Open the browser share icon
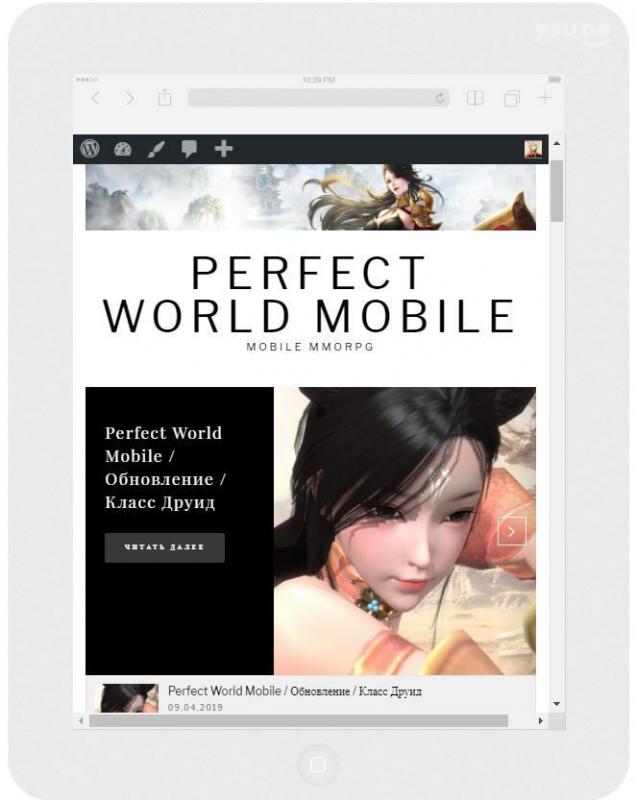Viewport: 636px width, 800px height. point(164,97)
